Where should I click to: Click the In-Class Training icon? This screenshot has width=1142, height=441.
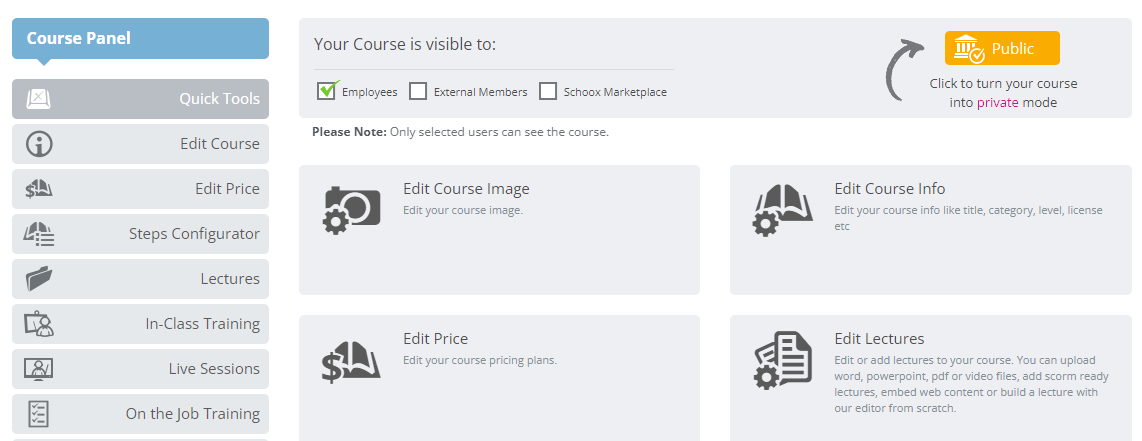click(x=39, y=324)
